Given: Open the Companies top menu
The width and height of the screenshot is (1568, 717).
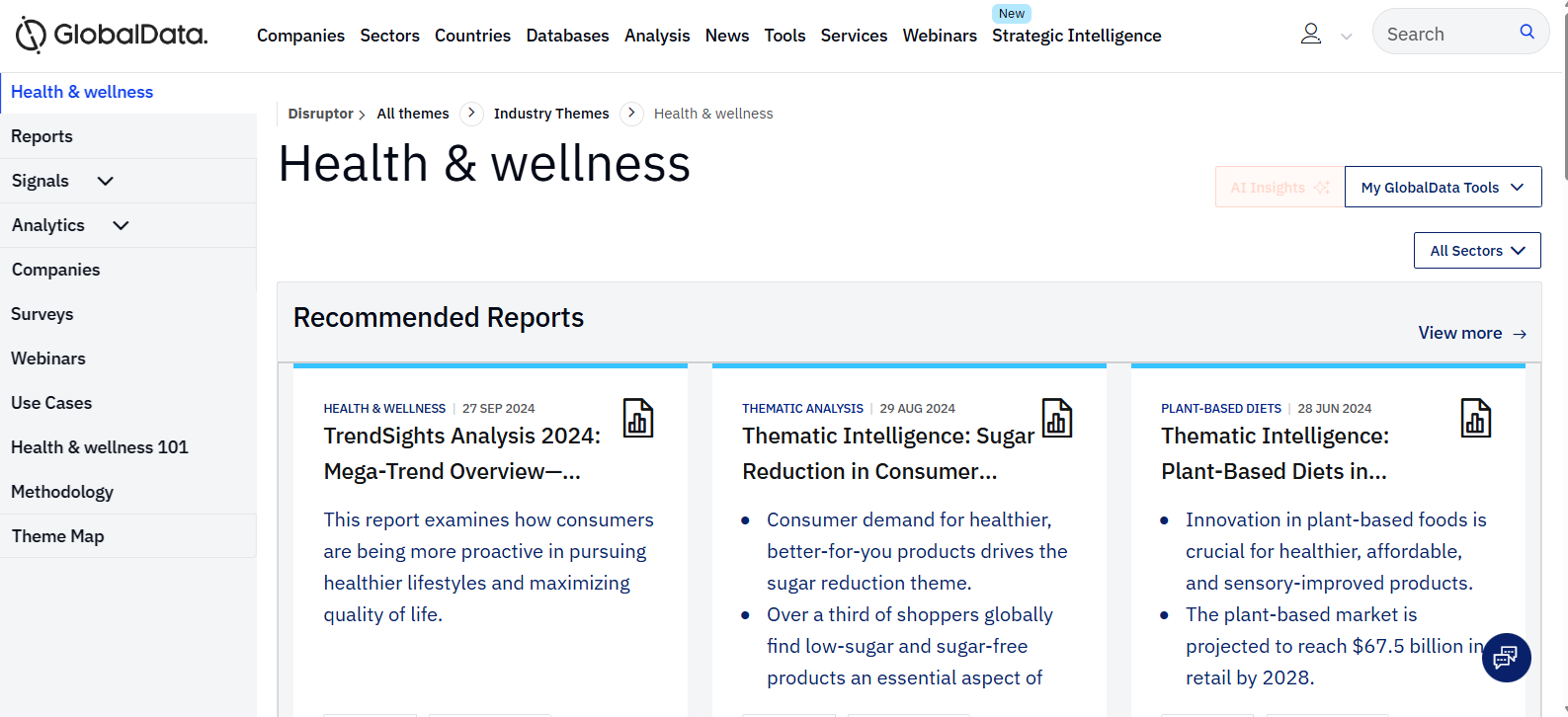Looking at the screenshot, I should coord(300,36).
